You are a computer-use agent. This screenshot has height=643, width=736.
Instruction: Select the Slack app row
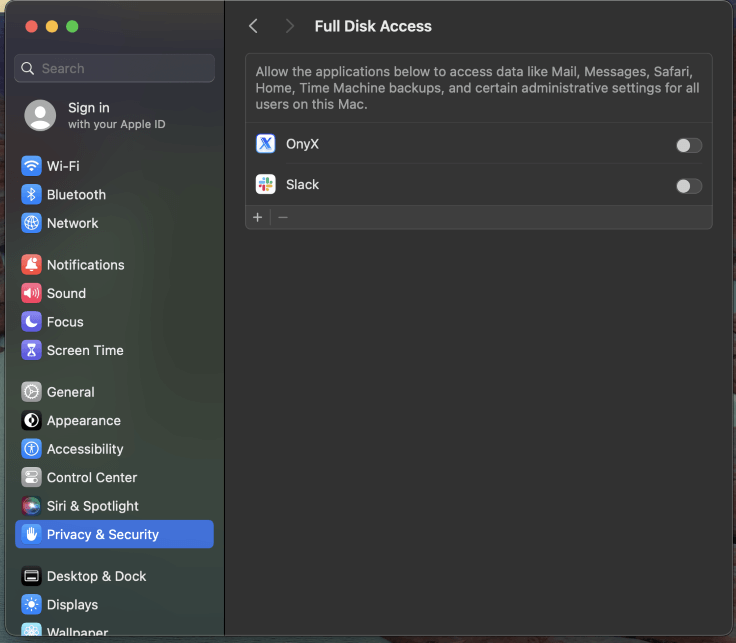click(x=478, y=185)
